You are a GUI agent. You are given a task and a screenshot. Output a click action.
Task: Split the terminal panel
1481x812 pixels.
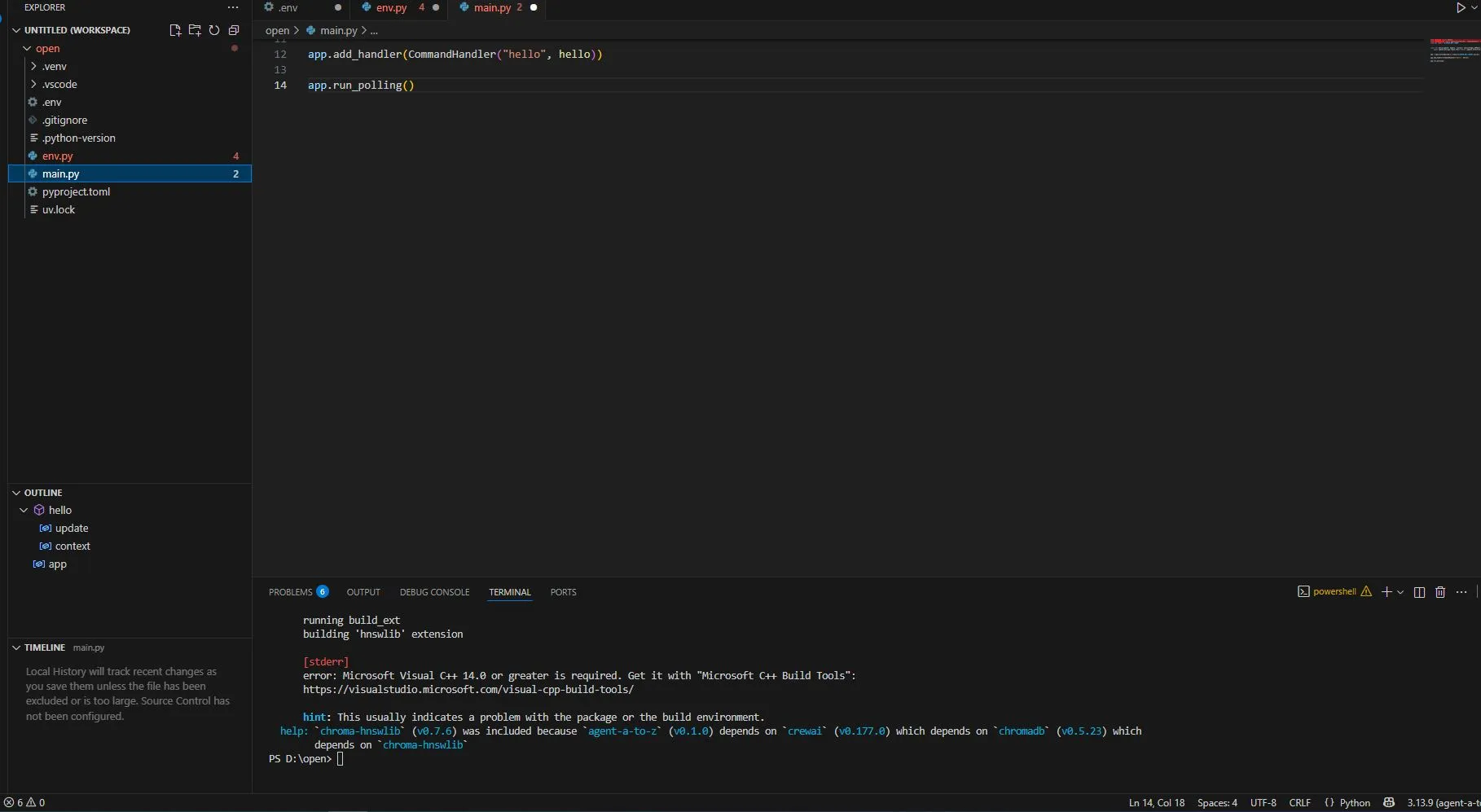pyautogui.click(x=1420, y=592)
